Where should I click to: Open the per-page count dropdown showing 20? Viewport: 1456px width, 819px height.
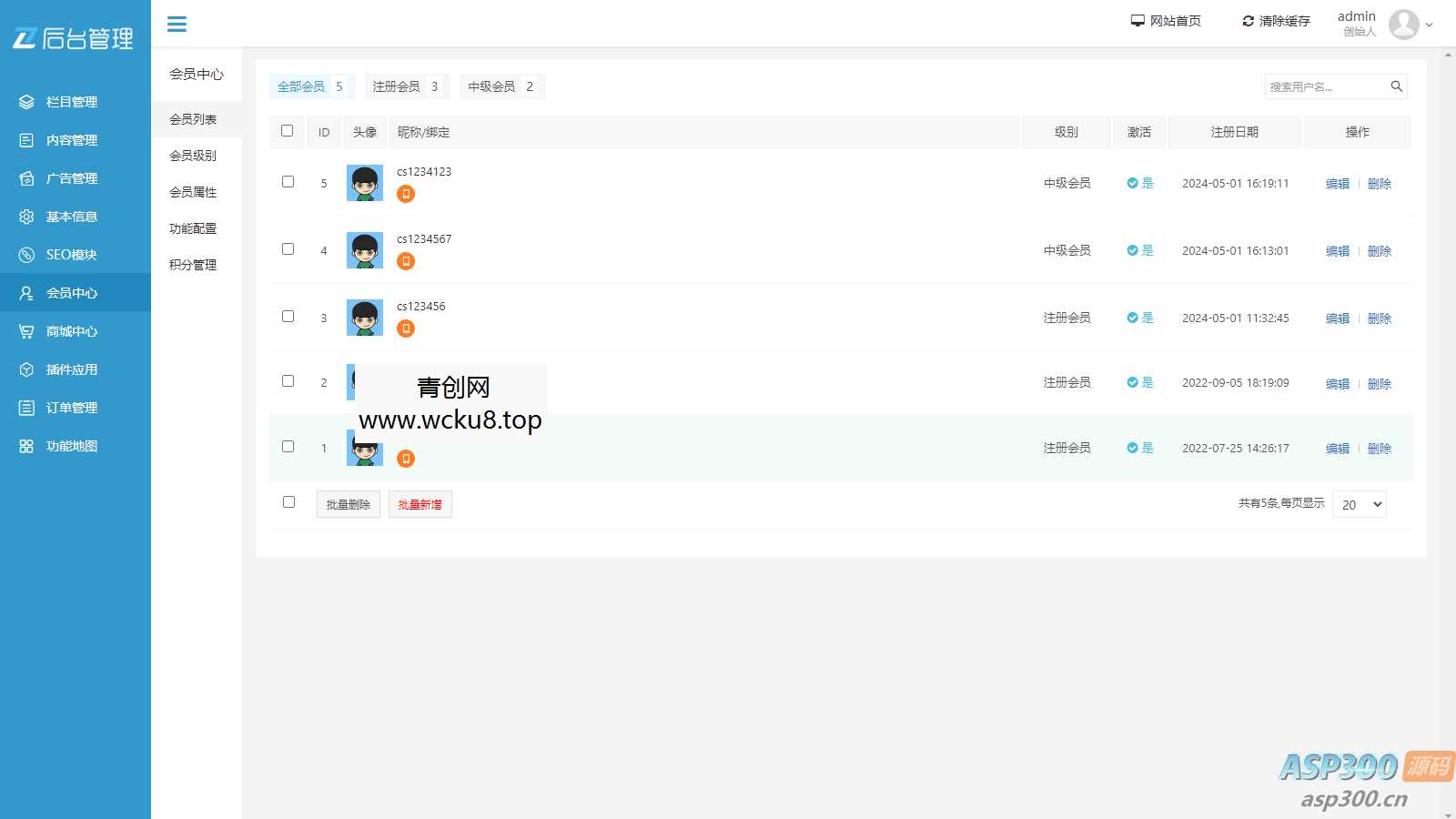click(1359, 504)
